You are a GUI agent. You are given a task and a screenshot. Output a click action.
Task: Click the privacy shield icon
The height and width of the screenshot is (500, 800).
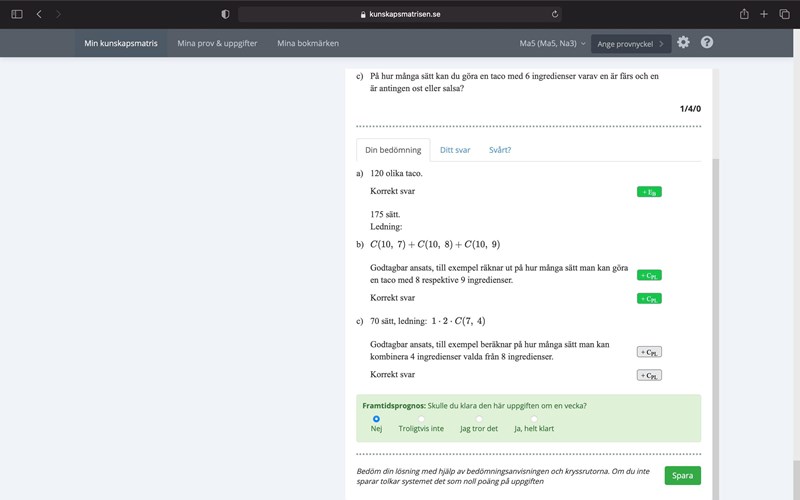tap(225, 14)
